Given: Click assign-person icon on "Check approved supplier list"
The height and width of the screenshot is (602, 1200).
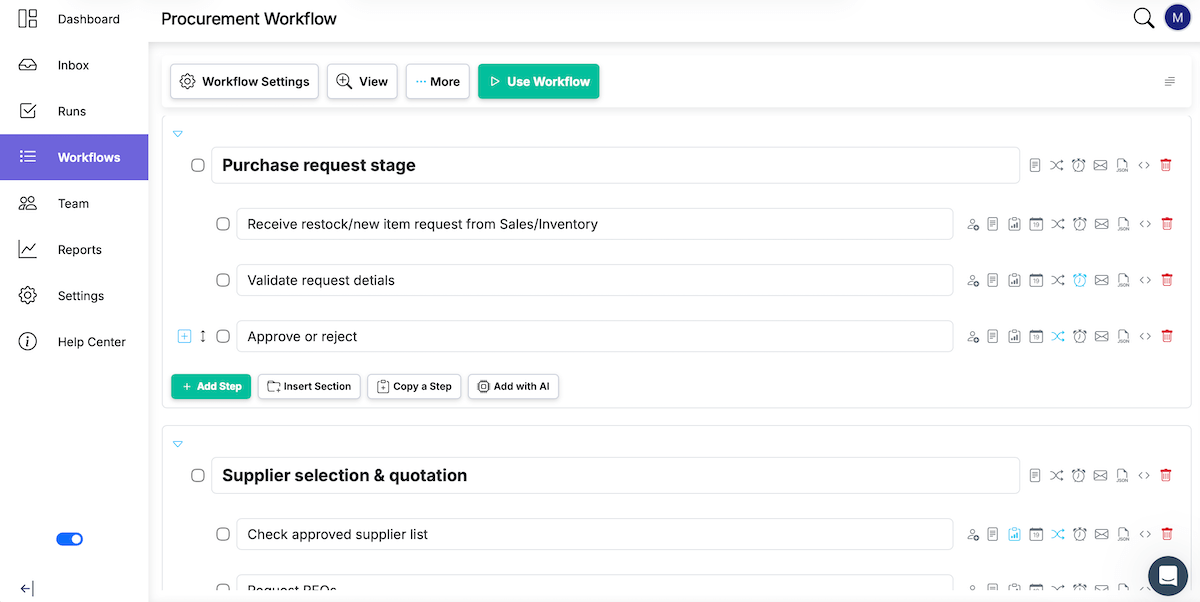Looking at the screenshot, I should 973,534.
